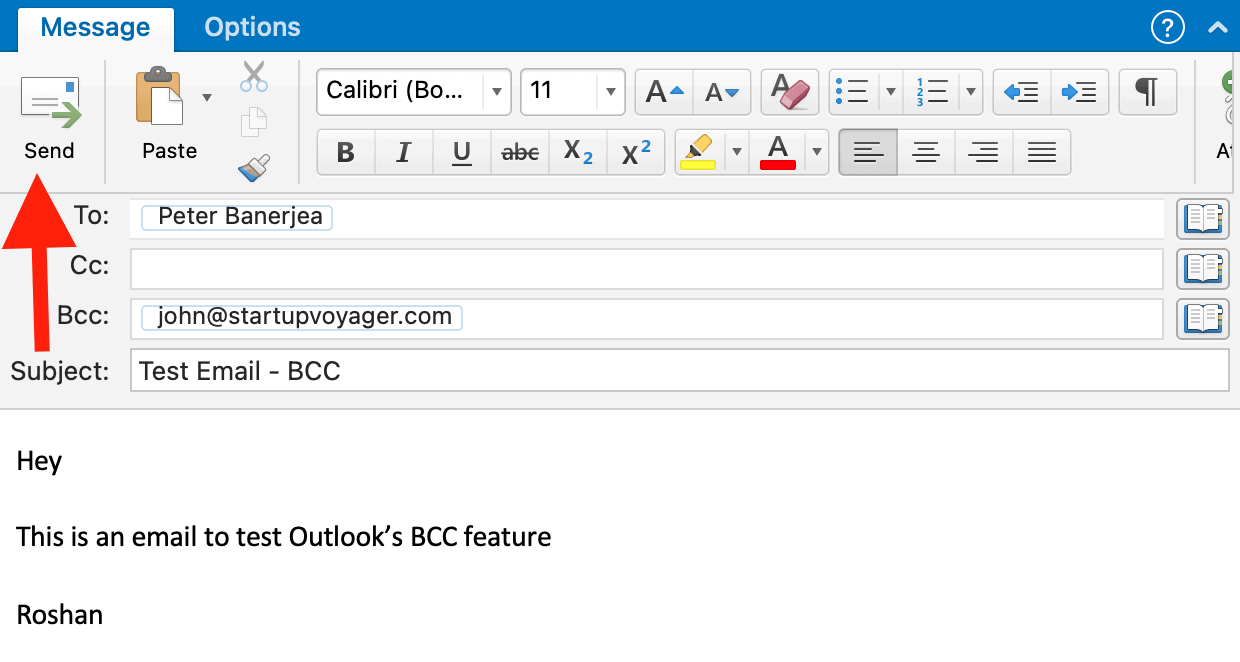Toggle strikethrough formatting
The width and height of the screenshot is (1240, 662).
(519, 152)
